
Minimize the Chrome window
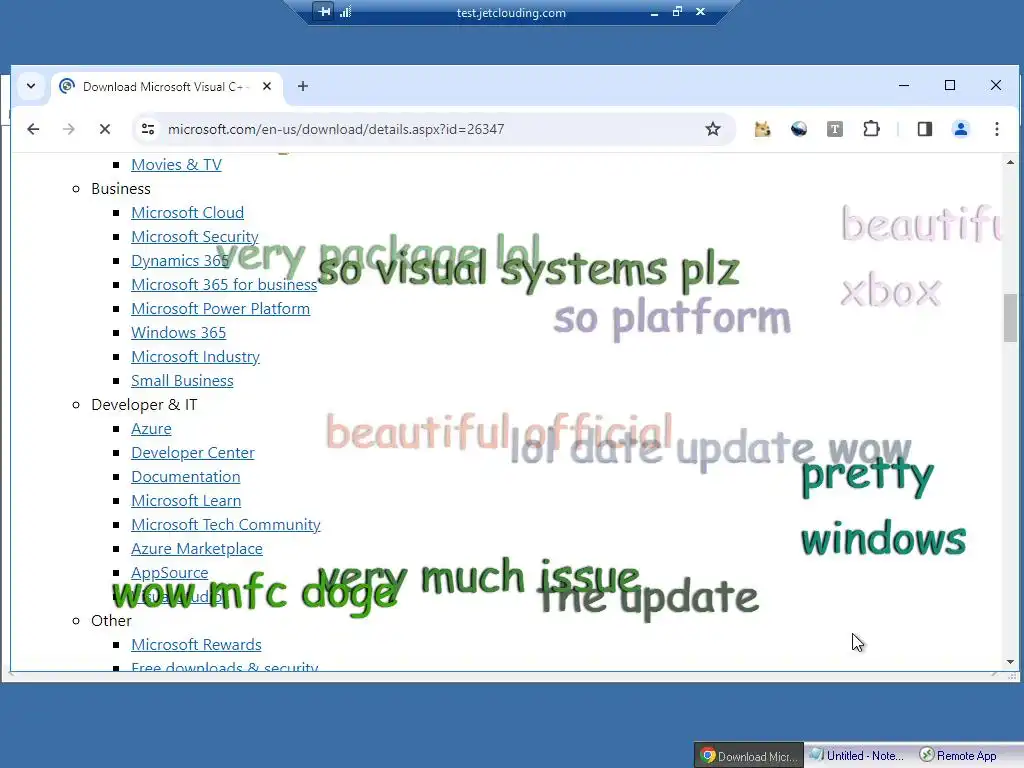tap(904, 86)
